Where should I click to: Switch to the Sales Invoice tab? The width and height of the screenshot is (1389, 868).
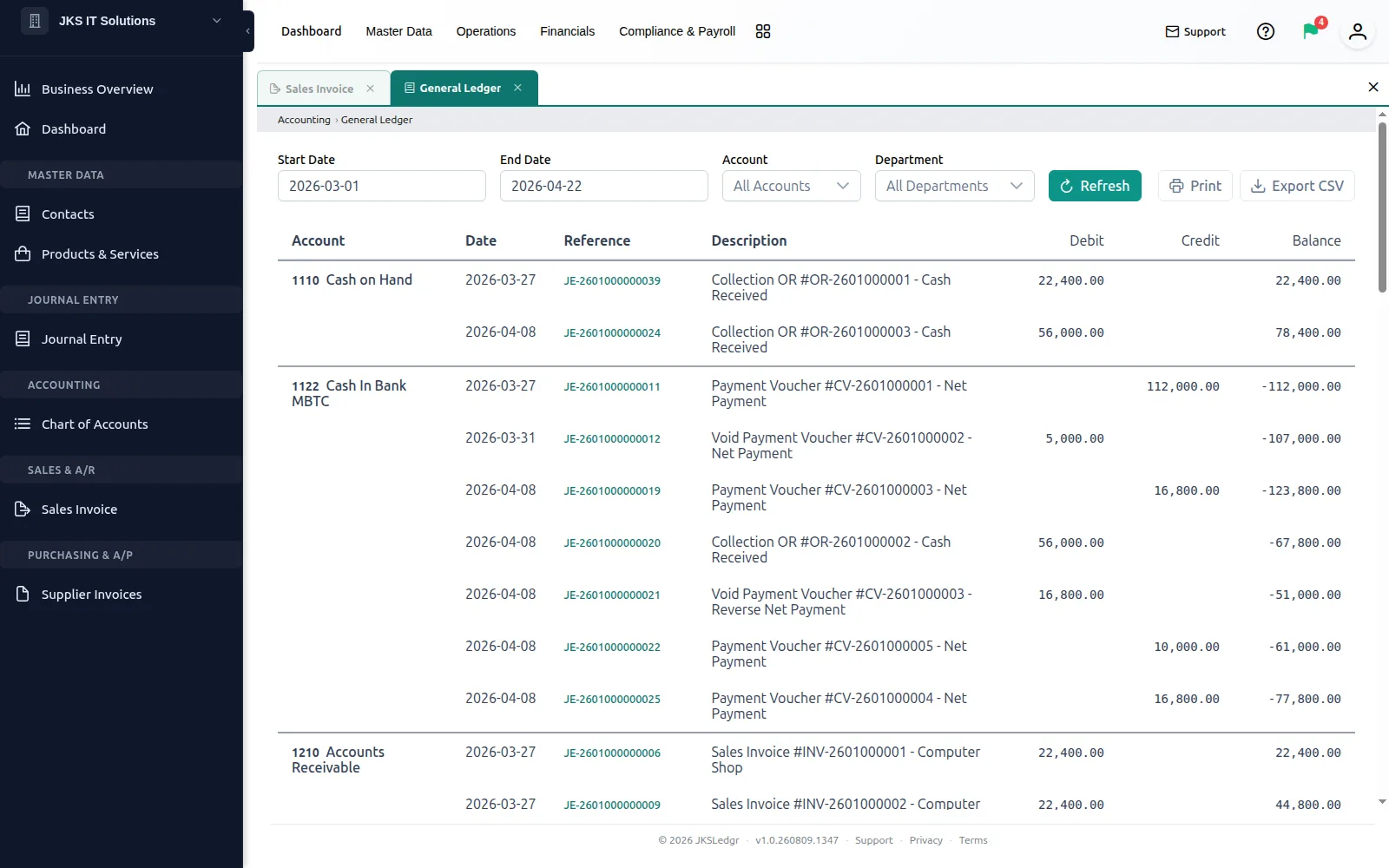319,89
